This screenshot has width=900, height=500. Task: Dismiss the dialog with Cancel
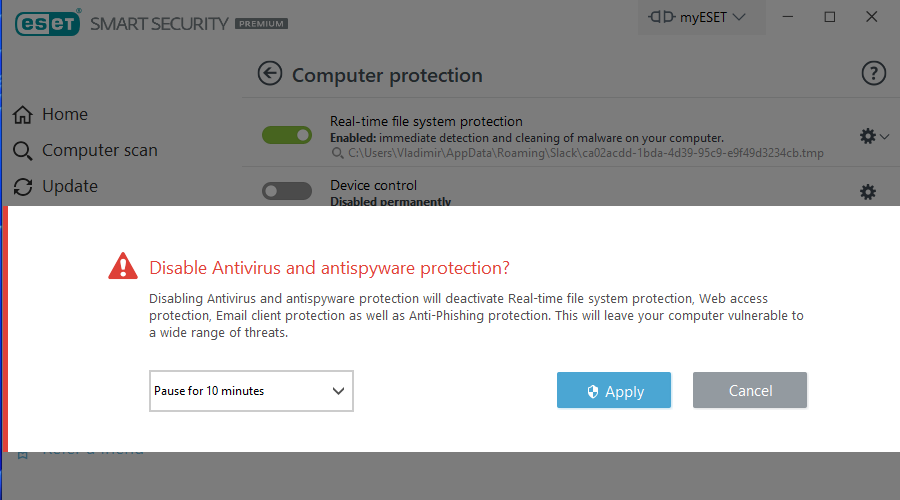750,391
